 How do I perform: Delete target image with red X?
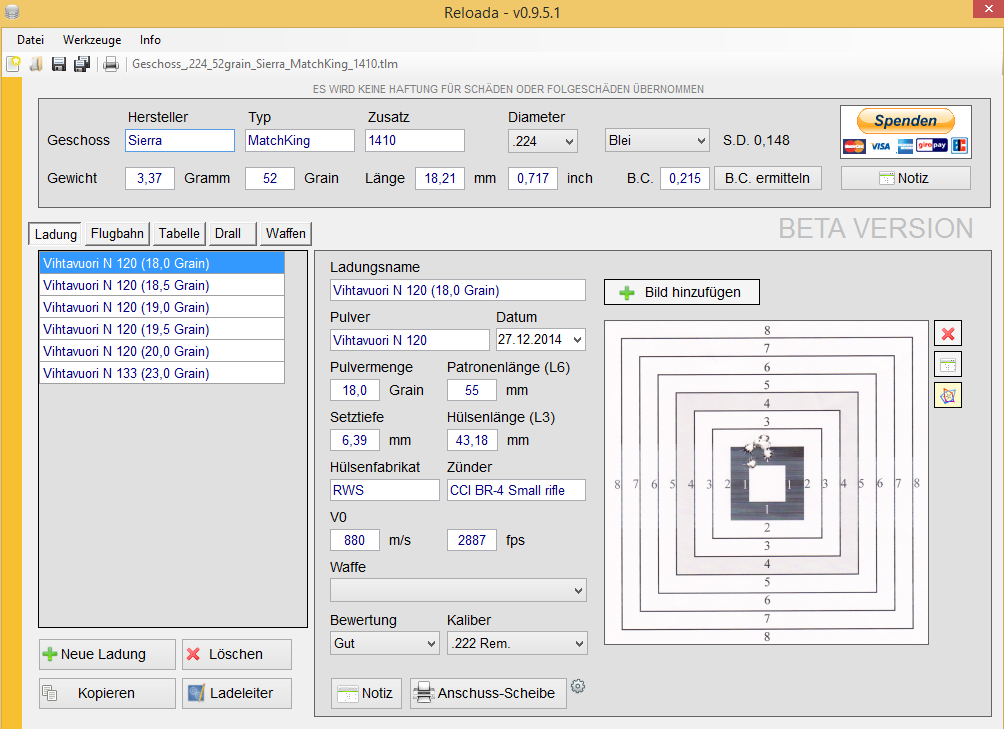pos(948,333)
